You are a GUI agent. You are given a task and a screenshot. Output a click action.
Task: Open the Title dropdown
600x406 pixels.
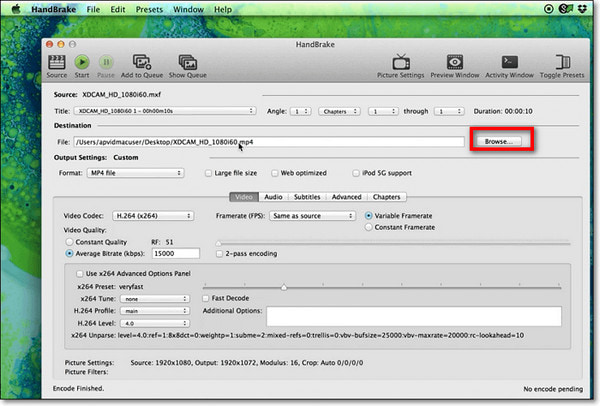point(165,111)
